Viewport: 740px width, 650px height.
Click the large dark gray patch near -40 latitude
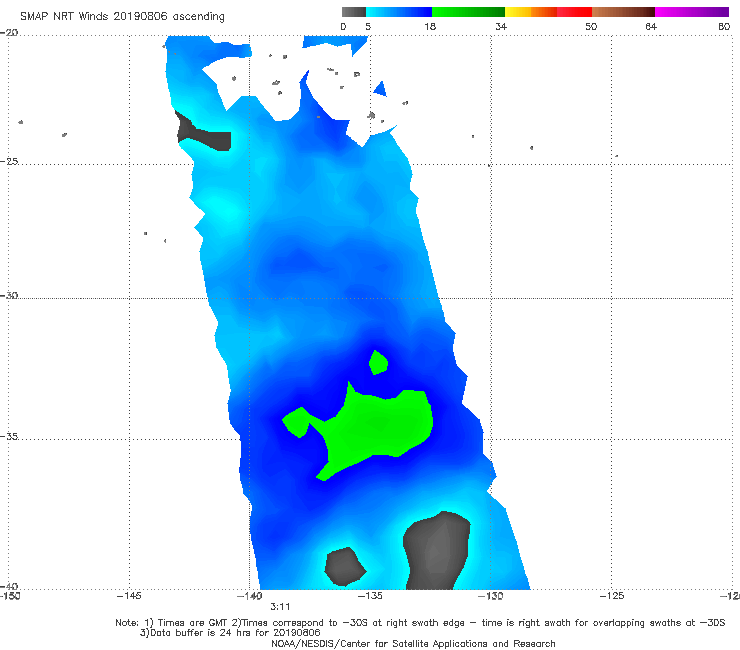[437, 550]
